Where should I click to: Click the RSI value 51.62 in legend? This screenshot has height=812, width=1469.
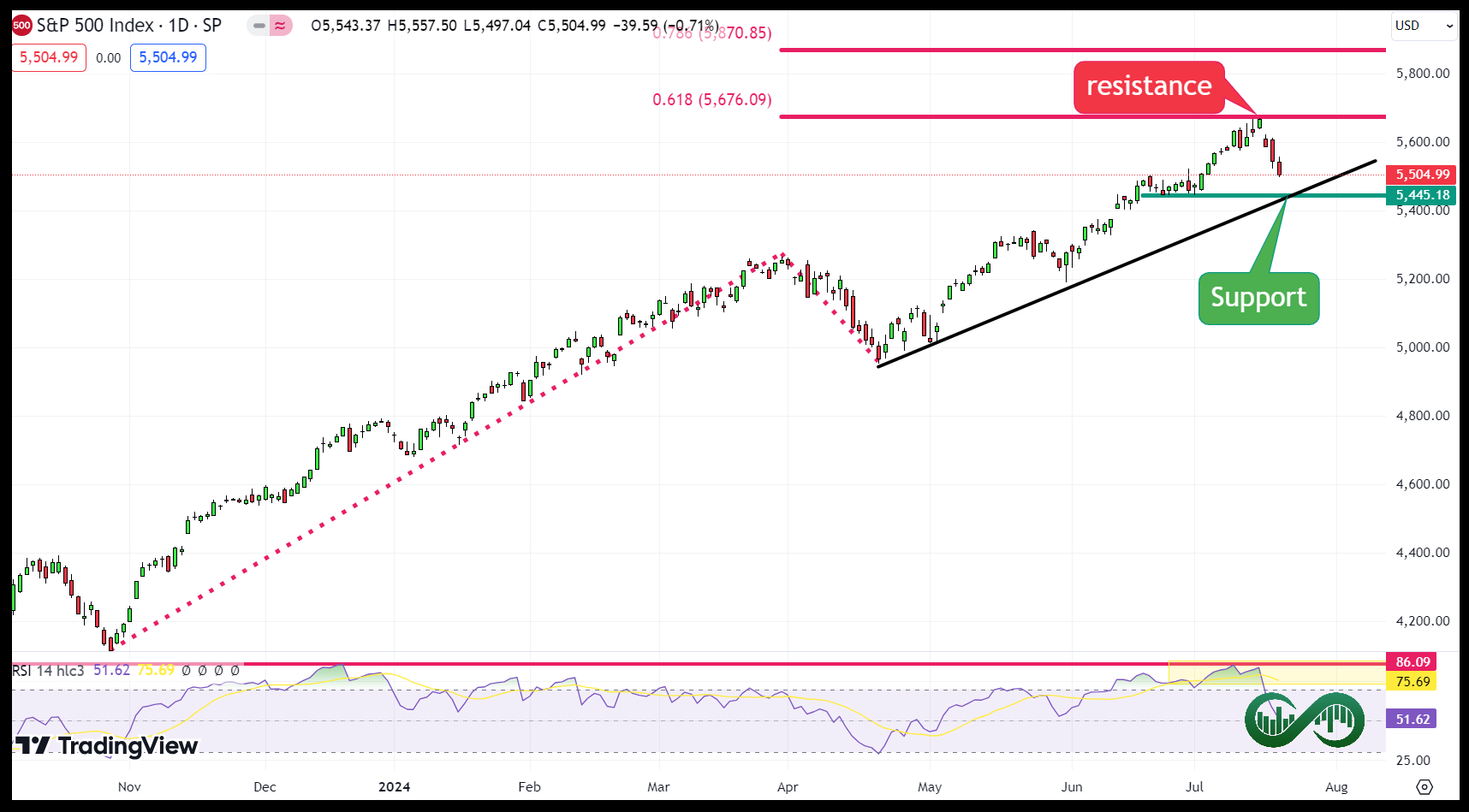coord(111,671)
